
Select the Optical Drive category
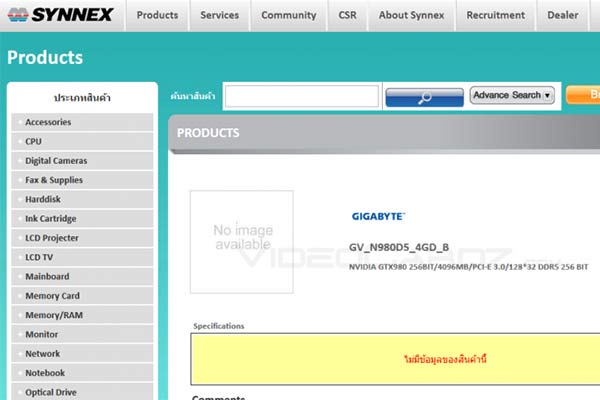point(82,392)
